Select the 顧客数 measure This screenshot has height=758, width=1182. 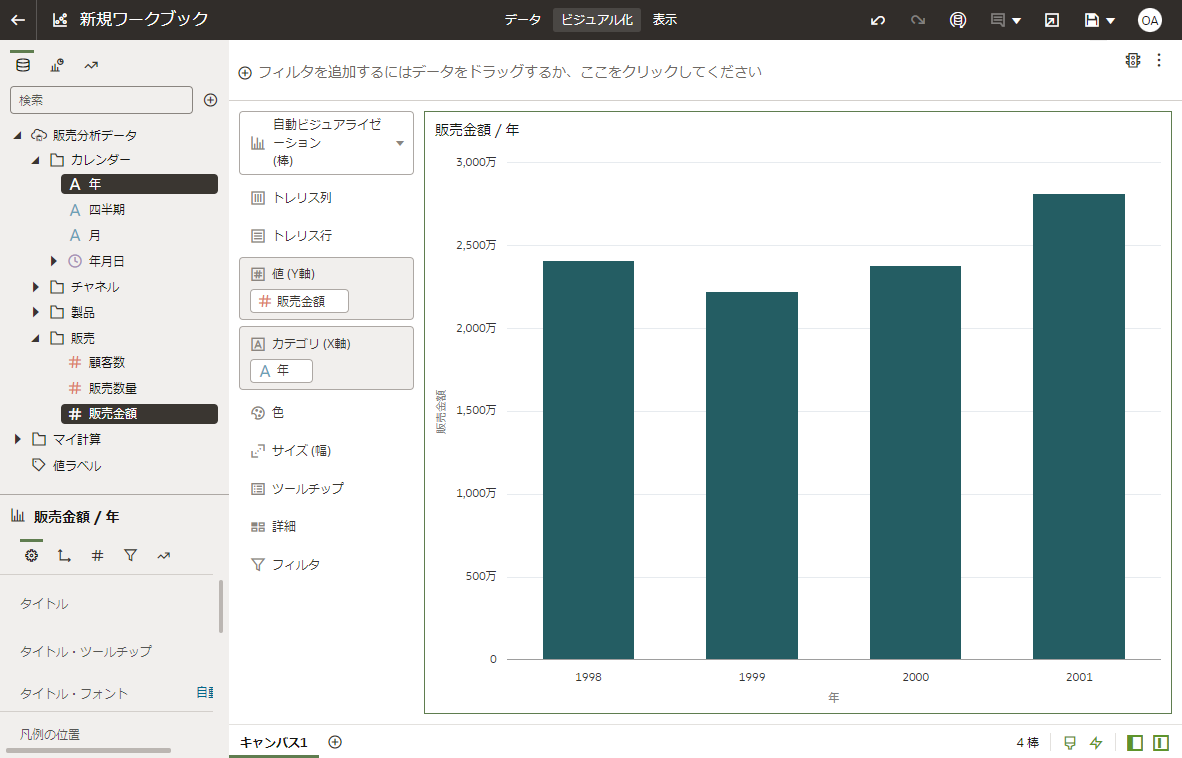coord(106,362)
